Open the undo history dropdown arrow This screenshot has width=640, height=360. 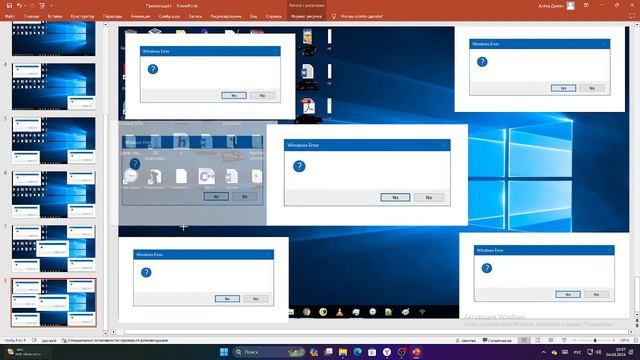24,6
